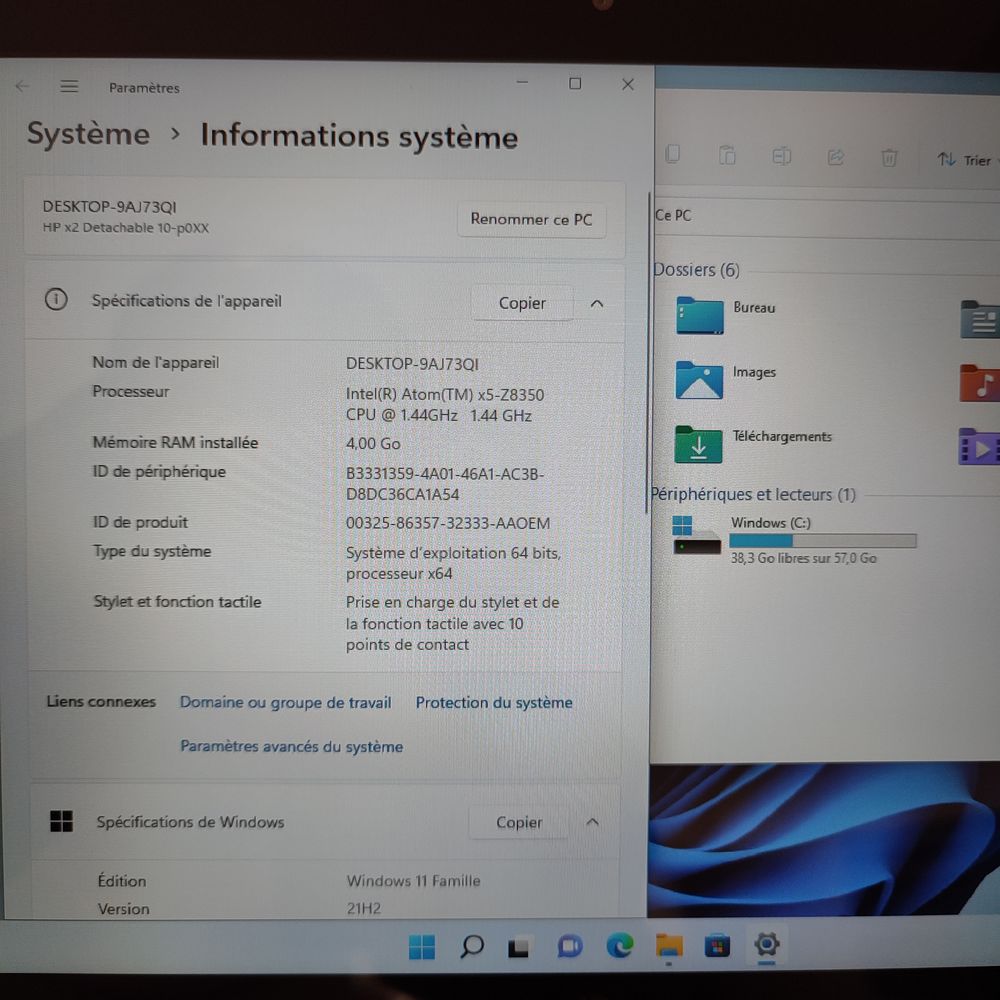
Task: Click the processor value Intel(R) Atom(TM) x5-Z8350
Action: [445, 404]
